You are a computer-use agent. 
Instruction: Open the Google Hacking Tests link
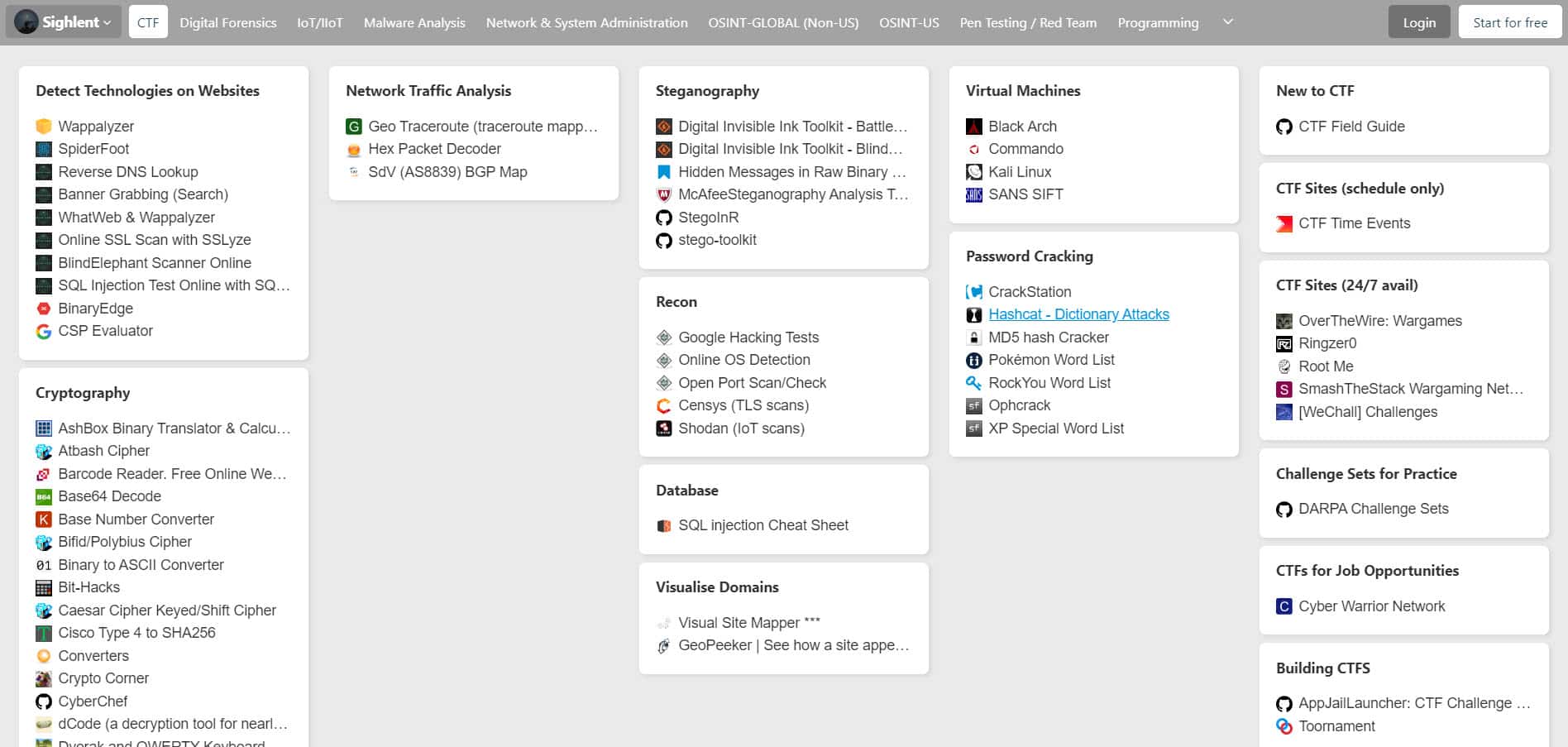point(748,338)
